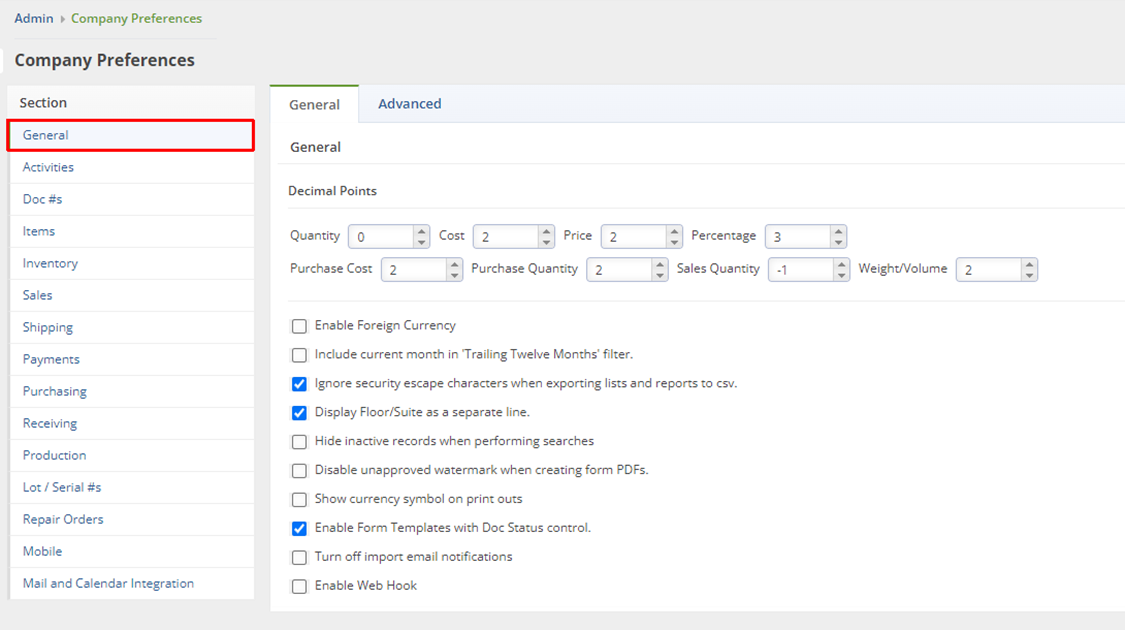This screenshot has height=630, width=1125.
Task: Increment the Purchase Cost spinner
Action: (454, 264)
